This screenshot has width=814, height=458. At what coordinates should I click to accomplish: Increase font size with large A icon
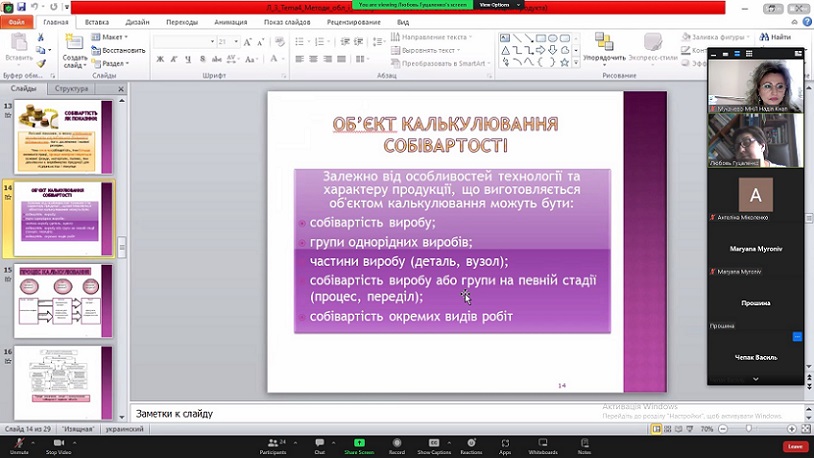pos(248,42)
